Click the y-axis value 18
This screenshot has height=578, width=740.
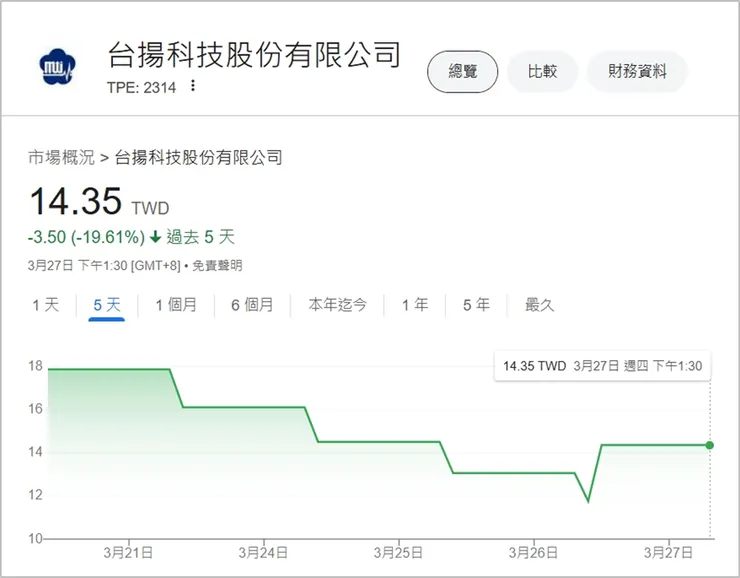coord(35,366)
